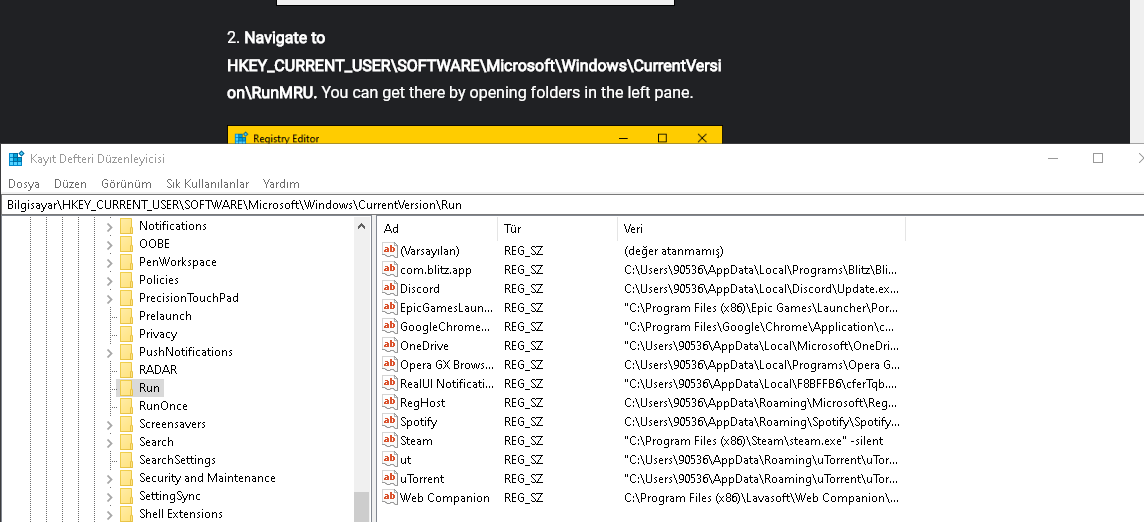Click the Web Companion value icon
The height and width of the screenshot is (522, 1144).
(390, 497)
